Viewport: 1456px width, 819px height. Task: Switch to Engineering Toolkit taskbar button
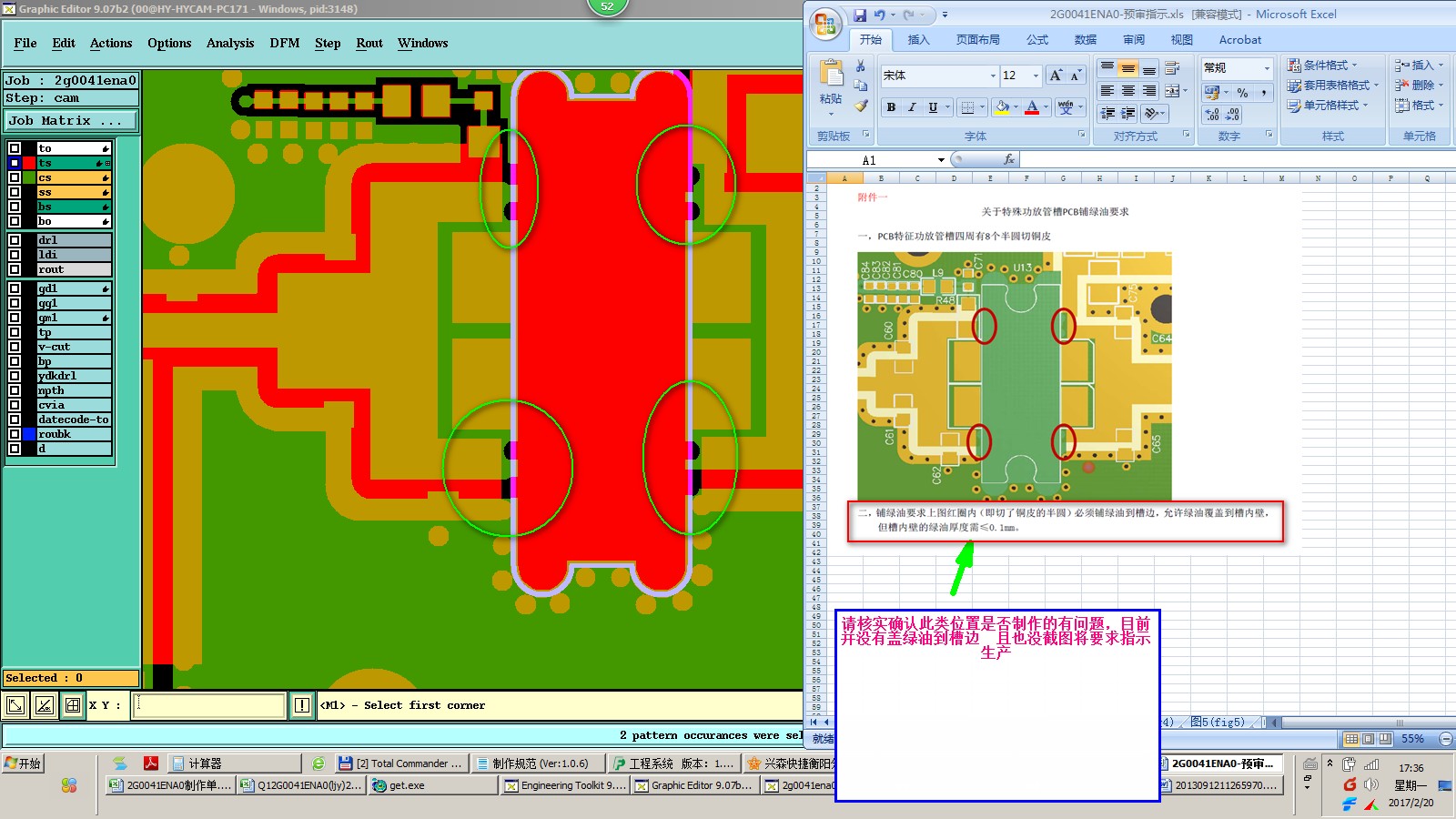[x=565, y=785]
